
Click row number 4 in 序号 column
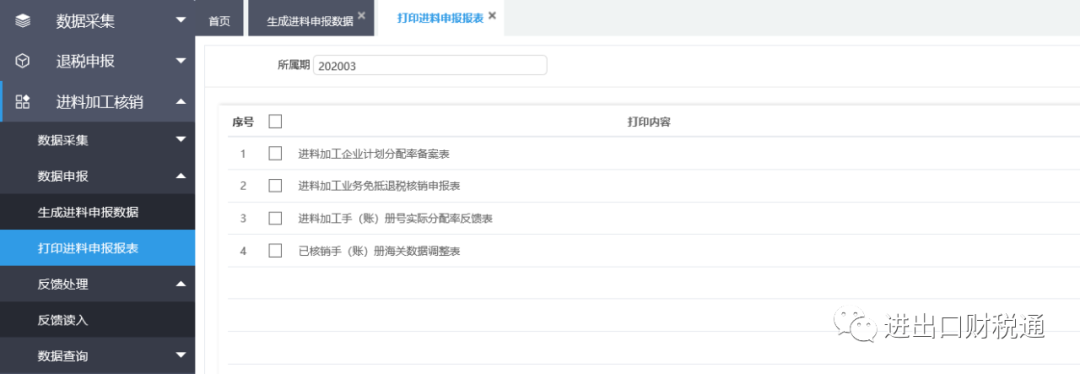tap(242, 251)
